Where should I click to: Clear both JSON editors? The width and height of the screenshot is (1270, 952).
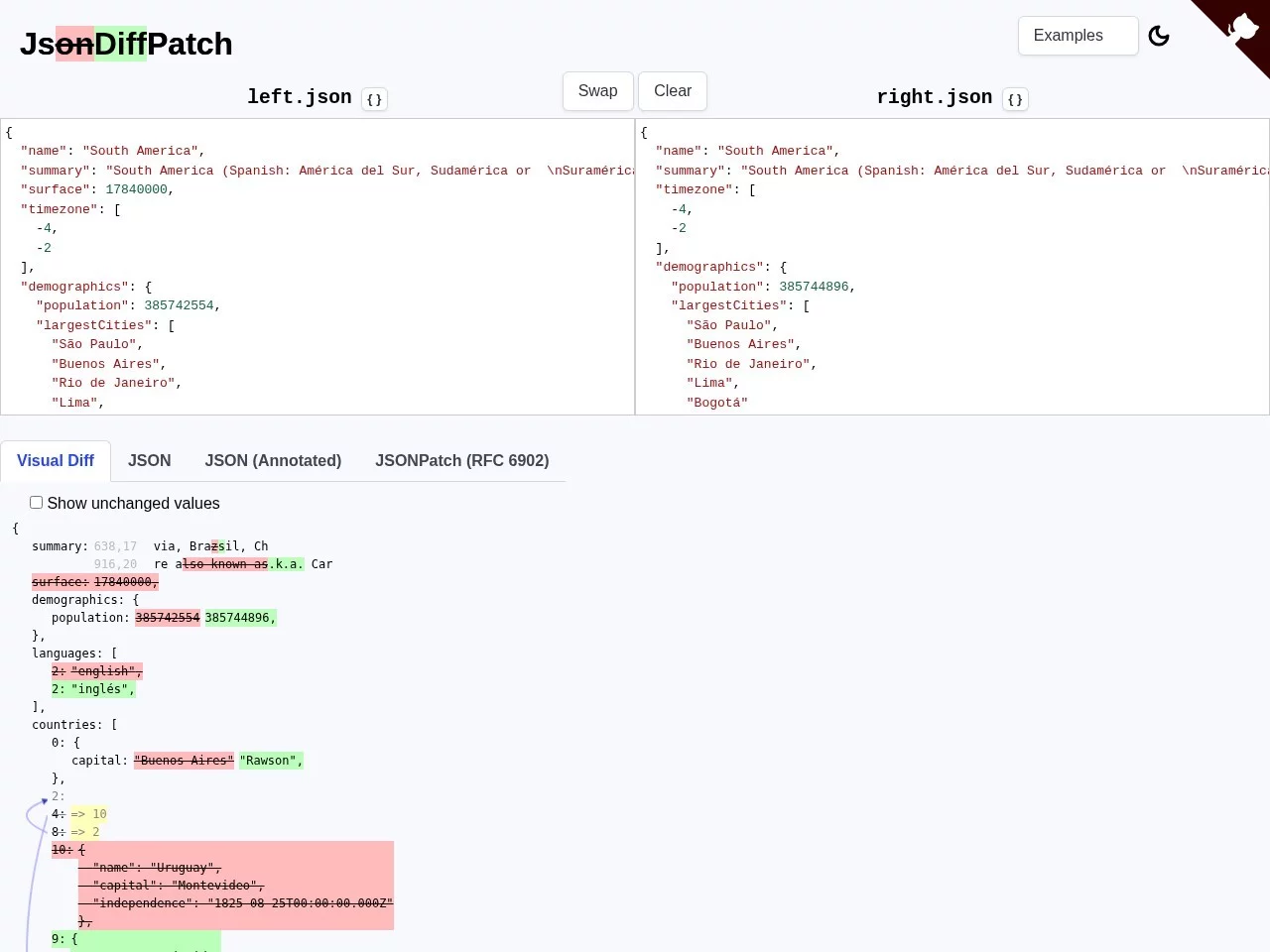coord(673,90)
